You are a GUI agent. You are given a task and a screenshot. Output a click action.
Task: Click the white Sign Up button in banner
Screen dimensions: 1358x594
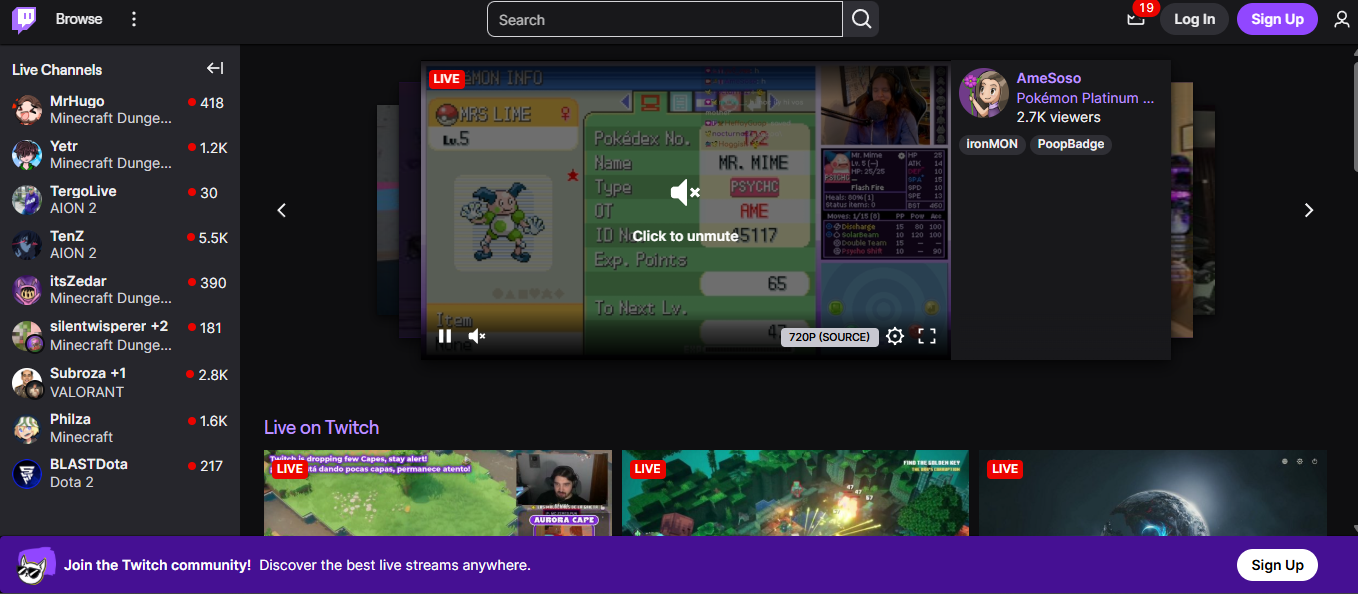pos(1277,565)
